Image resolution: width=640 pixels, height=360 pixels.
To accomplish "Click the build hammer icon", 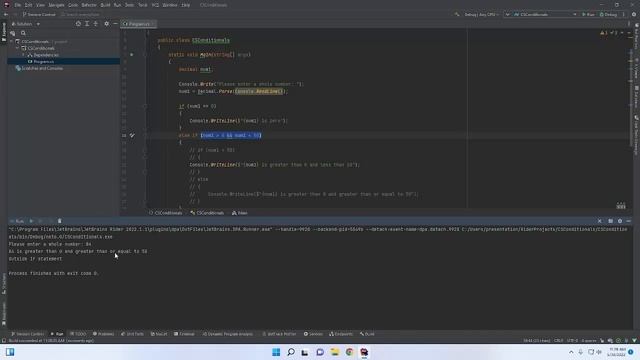I will tap(457, 14).
